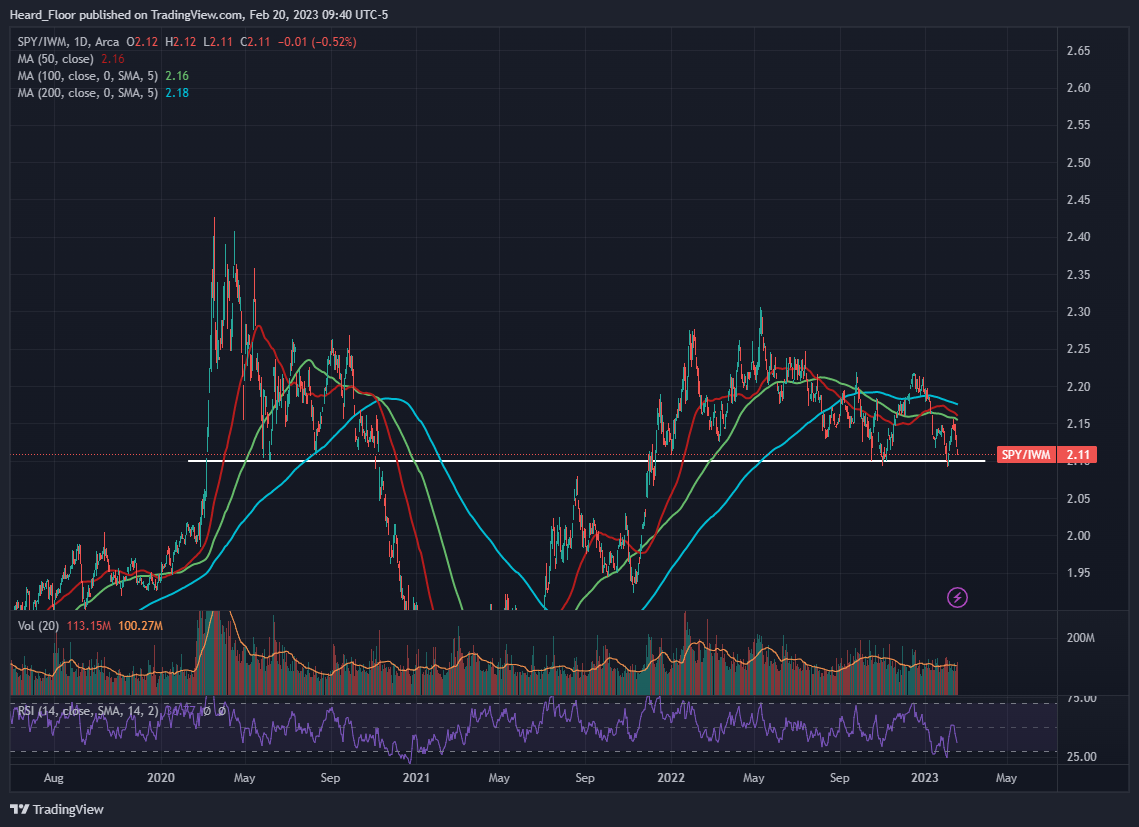Screen dimensions: 1139x827
Task: Click the 2.65 price axis label
Action: [x=1078, y=51]
